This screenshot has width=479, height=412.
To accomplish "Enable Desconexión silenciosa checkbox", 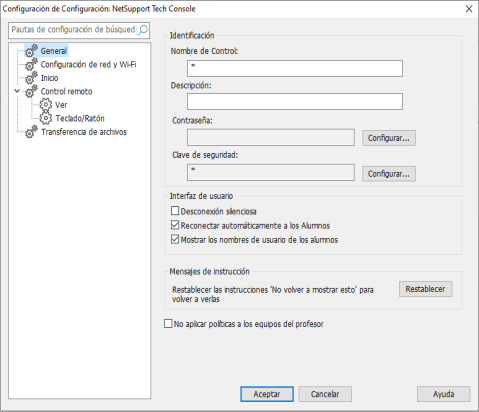I will pyautogui.click(x=175, y=211).
